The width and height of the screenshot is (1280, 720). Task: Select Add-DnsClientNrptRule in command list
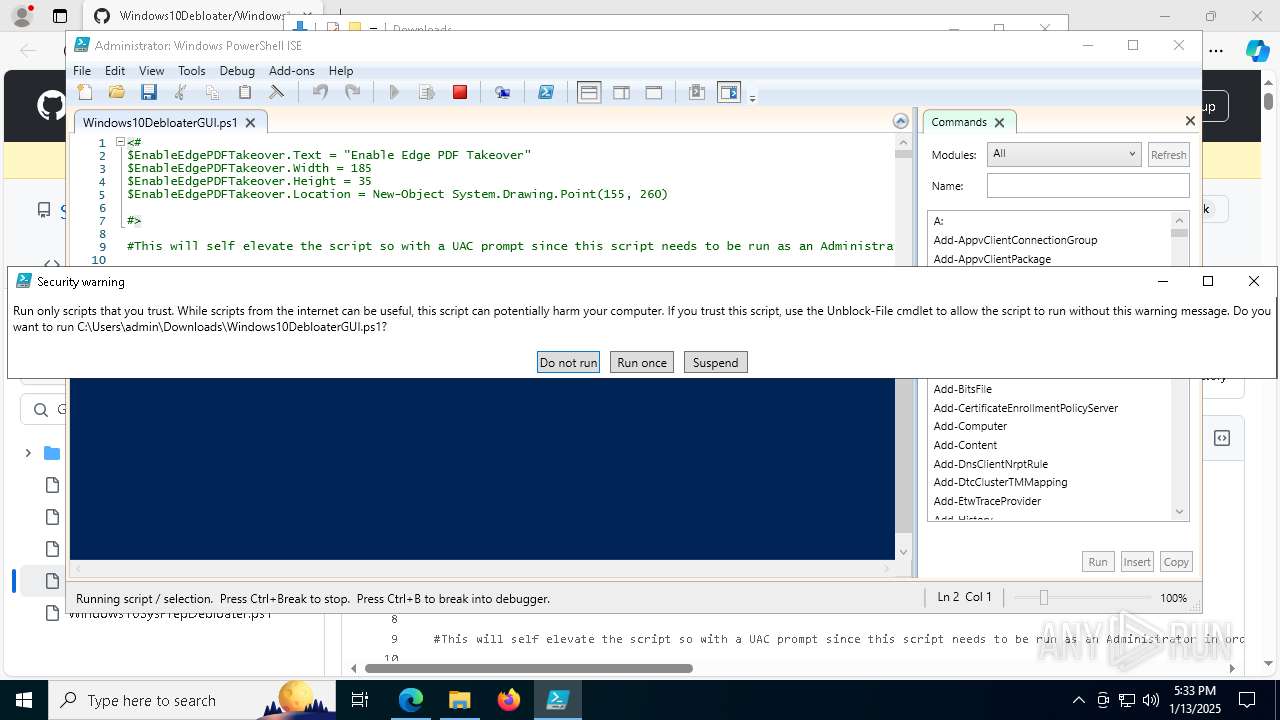coord(990,464)
